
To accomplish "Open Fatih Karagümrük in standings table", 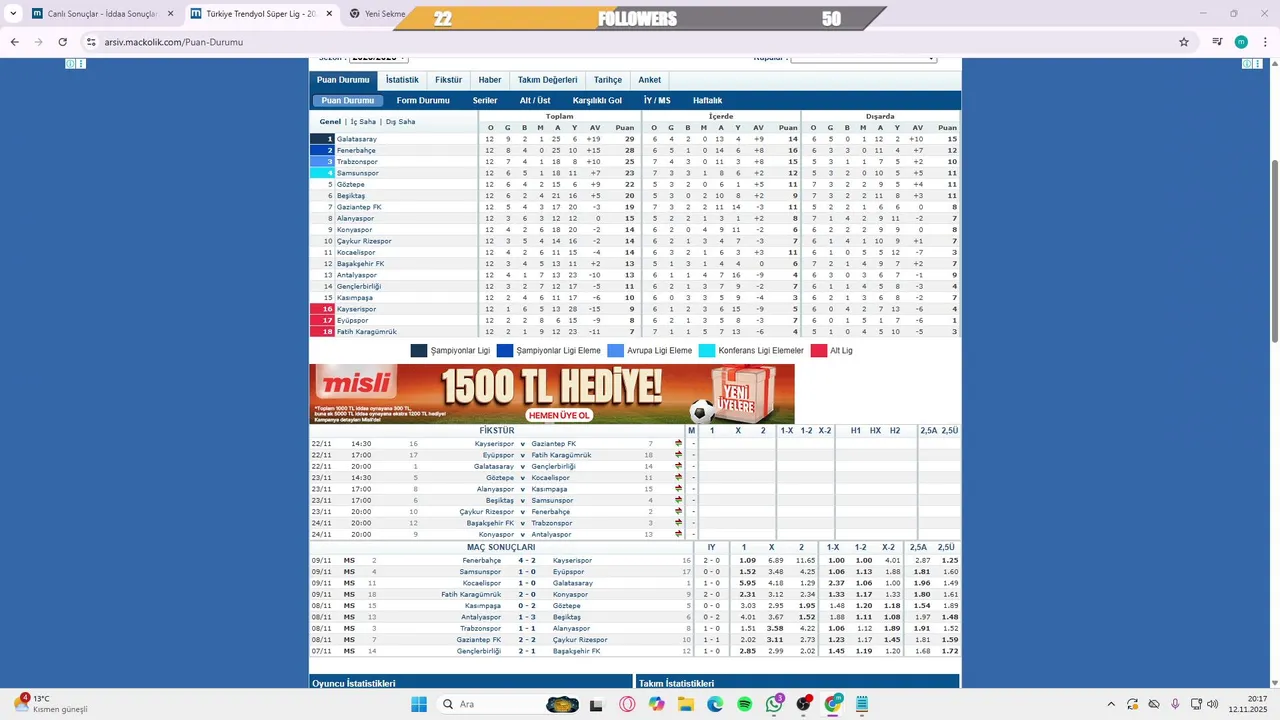I will 367,332.
